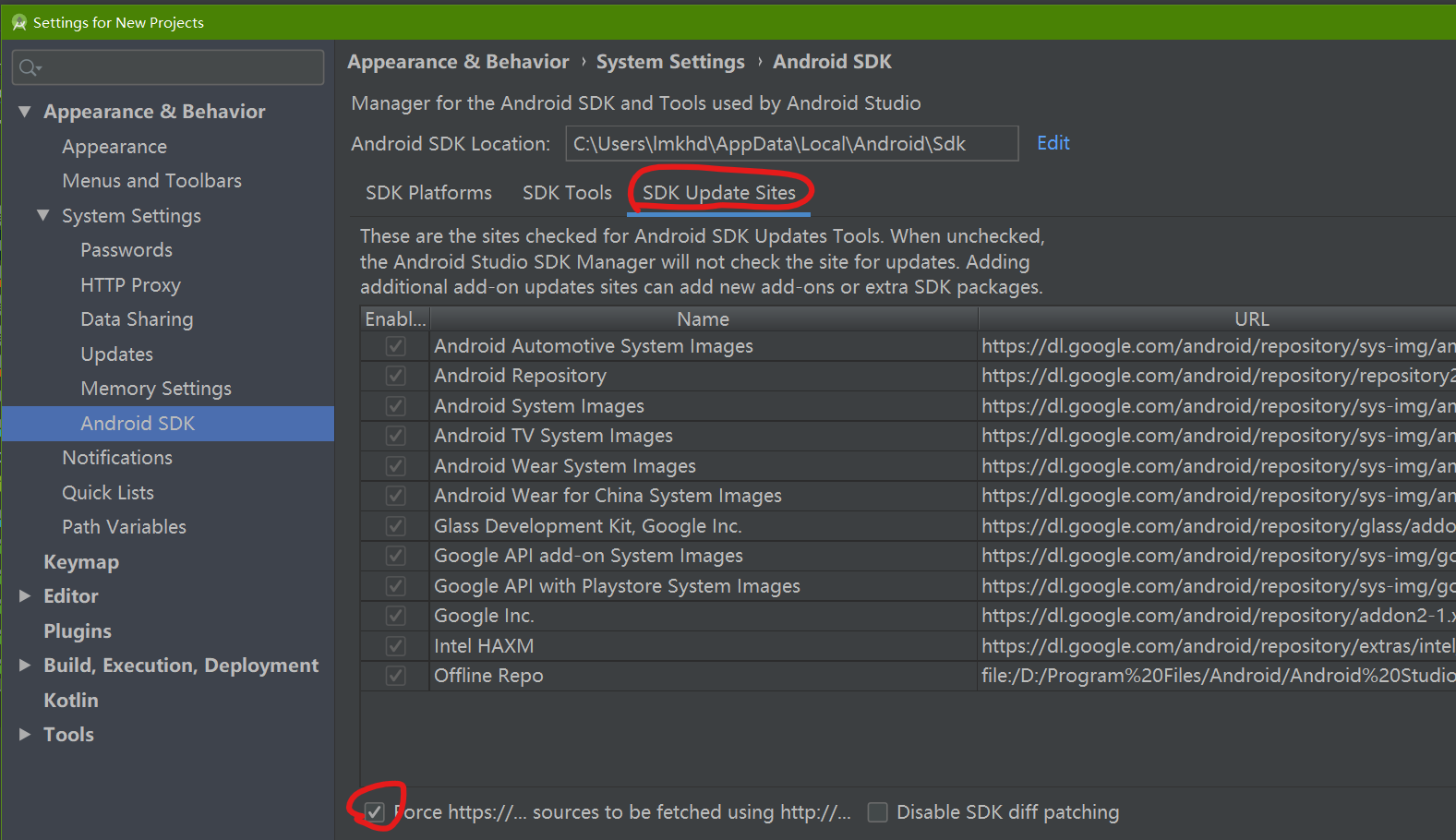This screenshot has height=840, width=1456.
Task: Toggle Google API add-on System Images checkbox
Action: click(x=396, y=556)
